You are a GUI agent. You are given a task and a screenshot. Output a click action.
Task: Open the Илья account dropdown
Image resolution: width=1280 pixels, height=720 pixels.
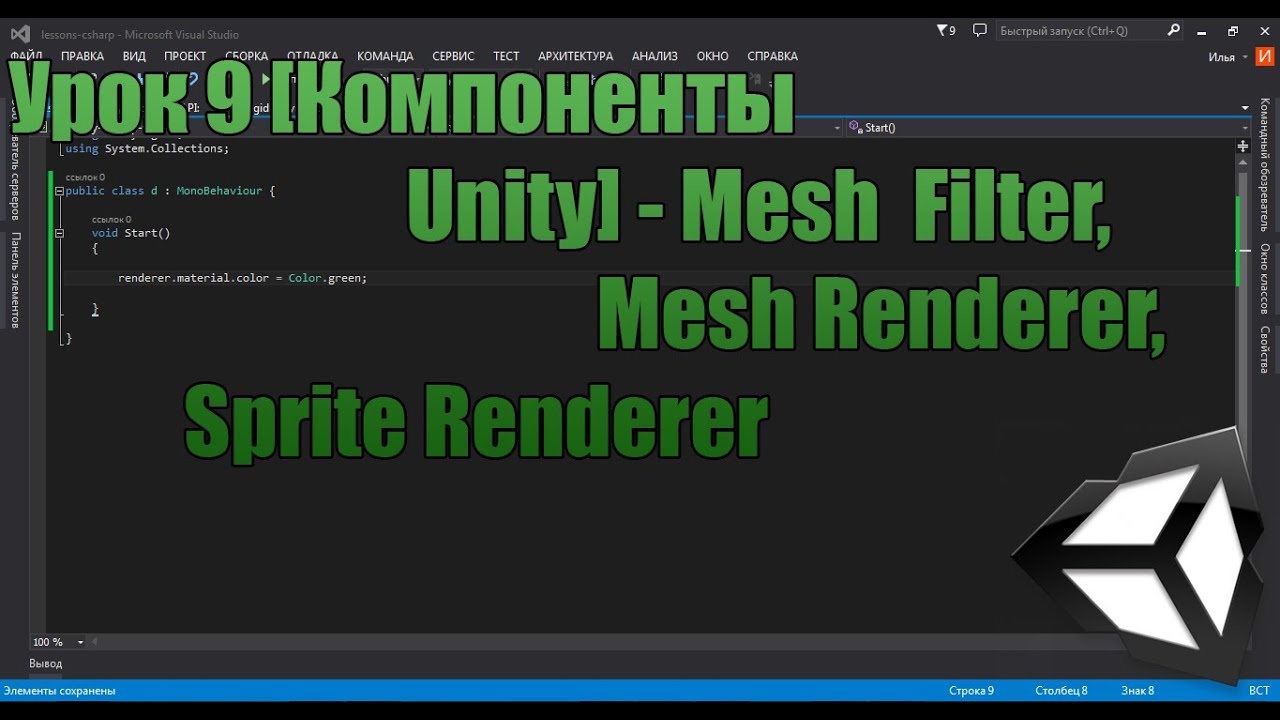(x=1228, y=57)
